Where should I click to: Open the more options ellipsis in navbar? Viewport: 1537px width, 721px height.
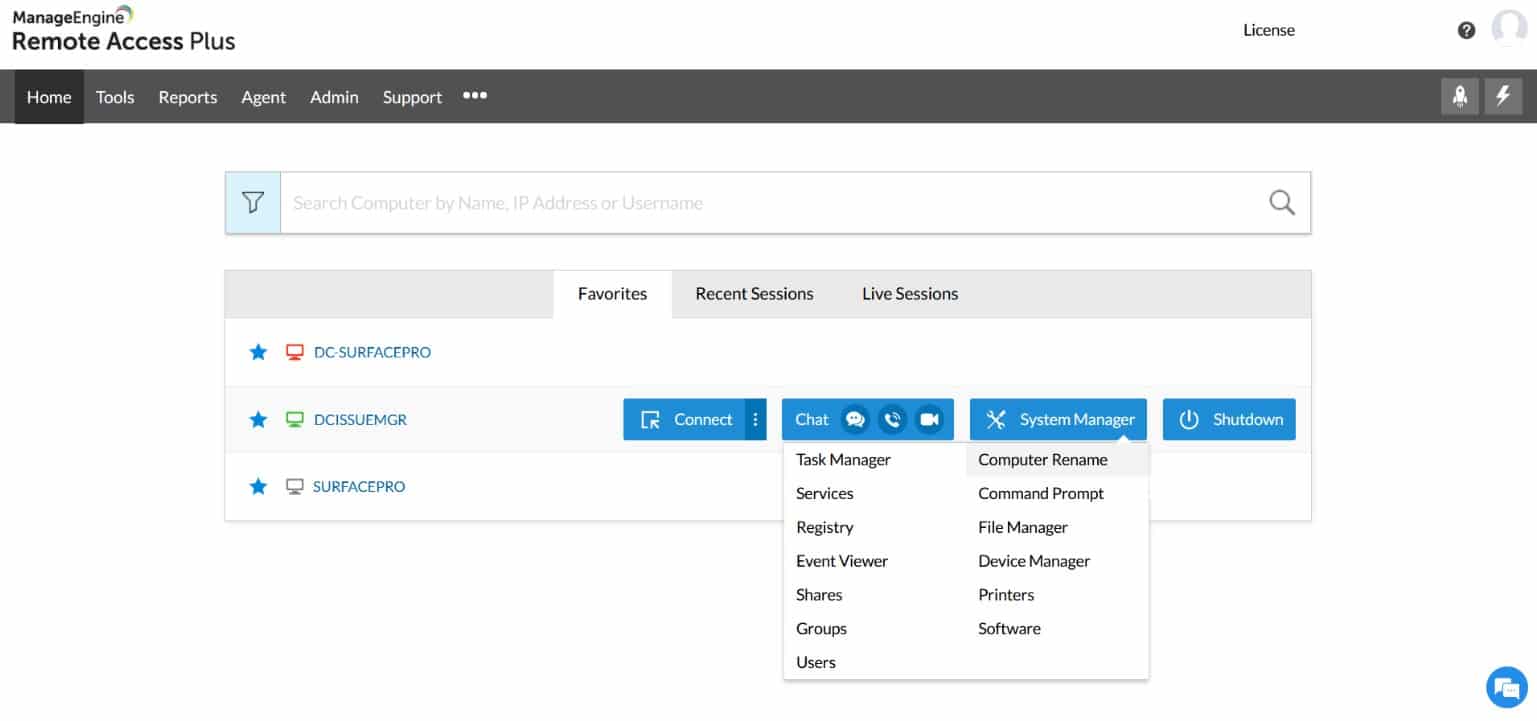[x=475, y=96]
